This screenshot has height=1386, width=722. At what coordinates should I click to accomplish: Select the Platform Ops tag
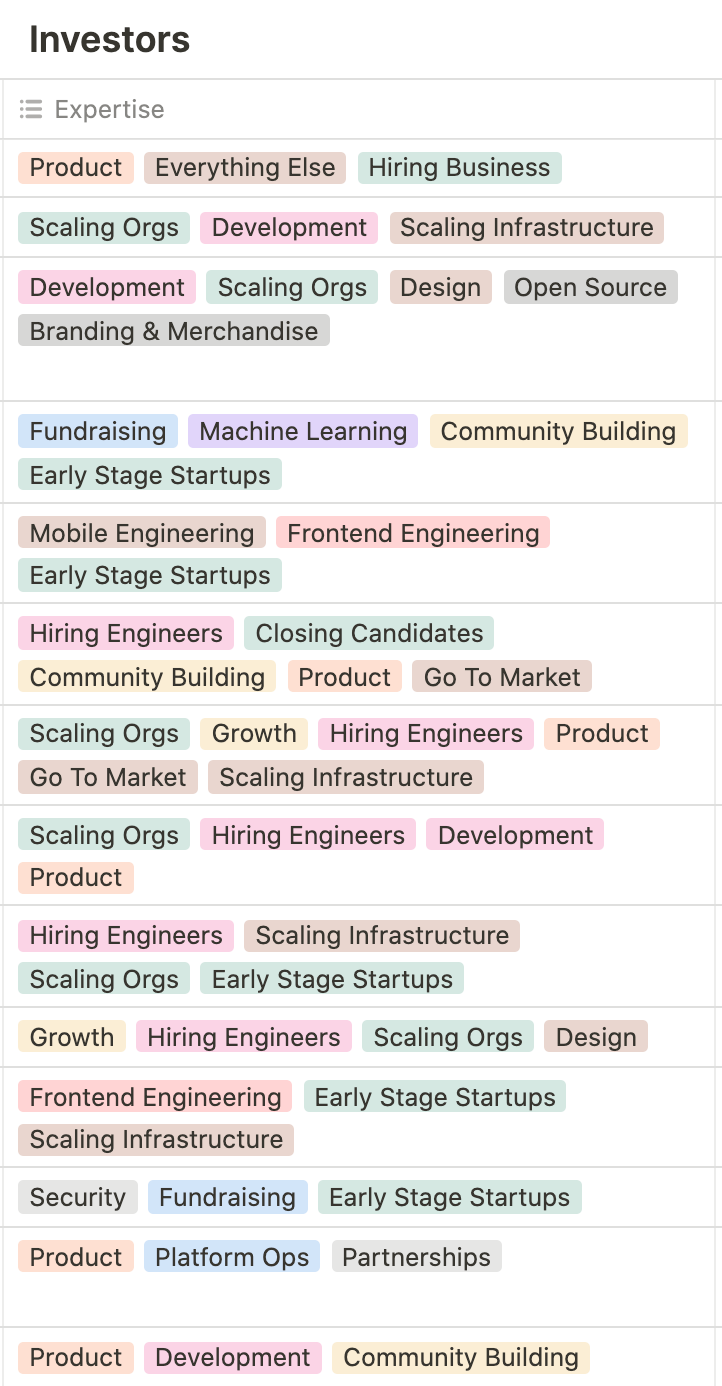pos(232,1258)
